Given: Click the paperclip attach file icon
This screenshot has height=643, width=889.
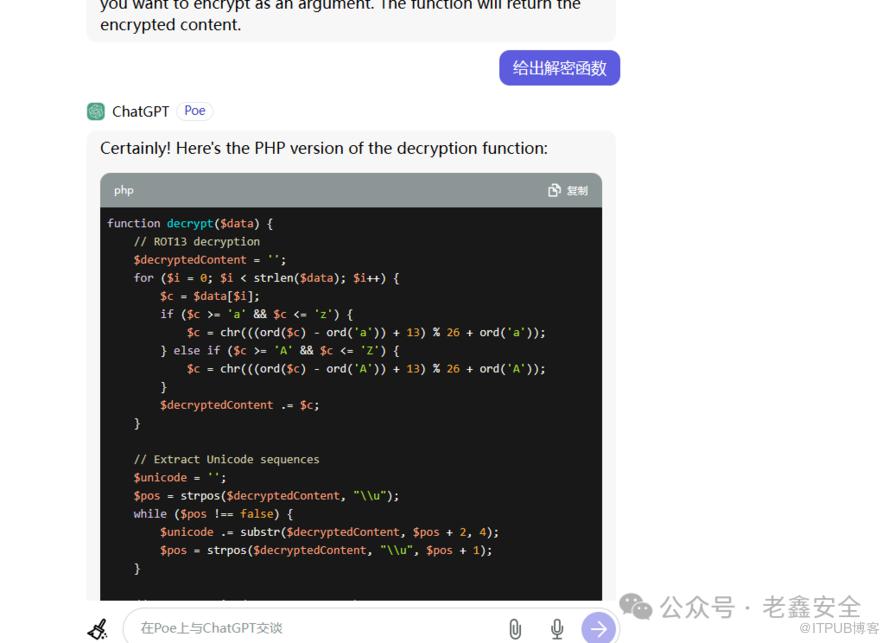Looking at the screenshot, I should pyautogui.click(x=515, y=629).
